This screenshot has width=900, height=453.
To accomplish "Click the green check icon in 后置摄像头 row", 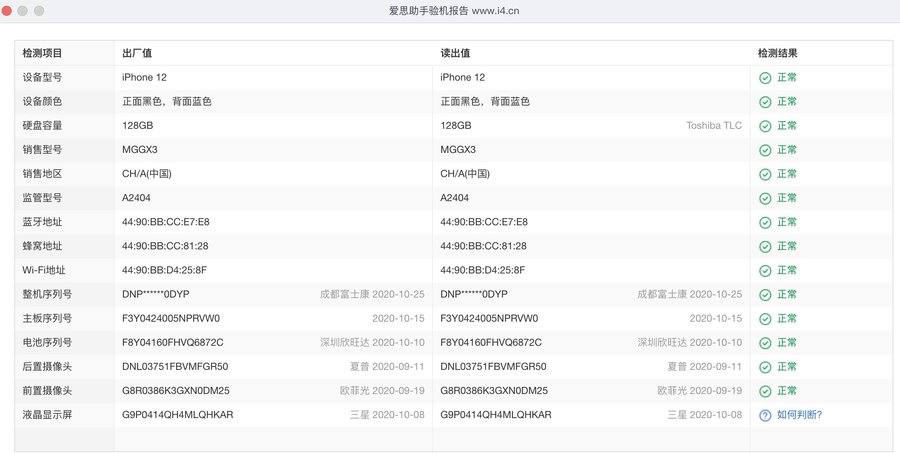I will 765,367.
